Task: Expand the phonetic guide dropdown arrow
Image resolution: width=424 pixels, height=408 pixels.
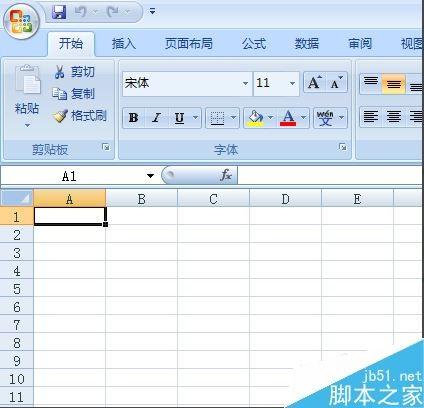Action: [x=342, y=118]
